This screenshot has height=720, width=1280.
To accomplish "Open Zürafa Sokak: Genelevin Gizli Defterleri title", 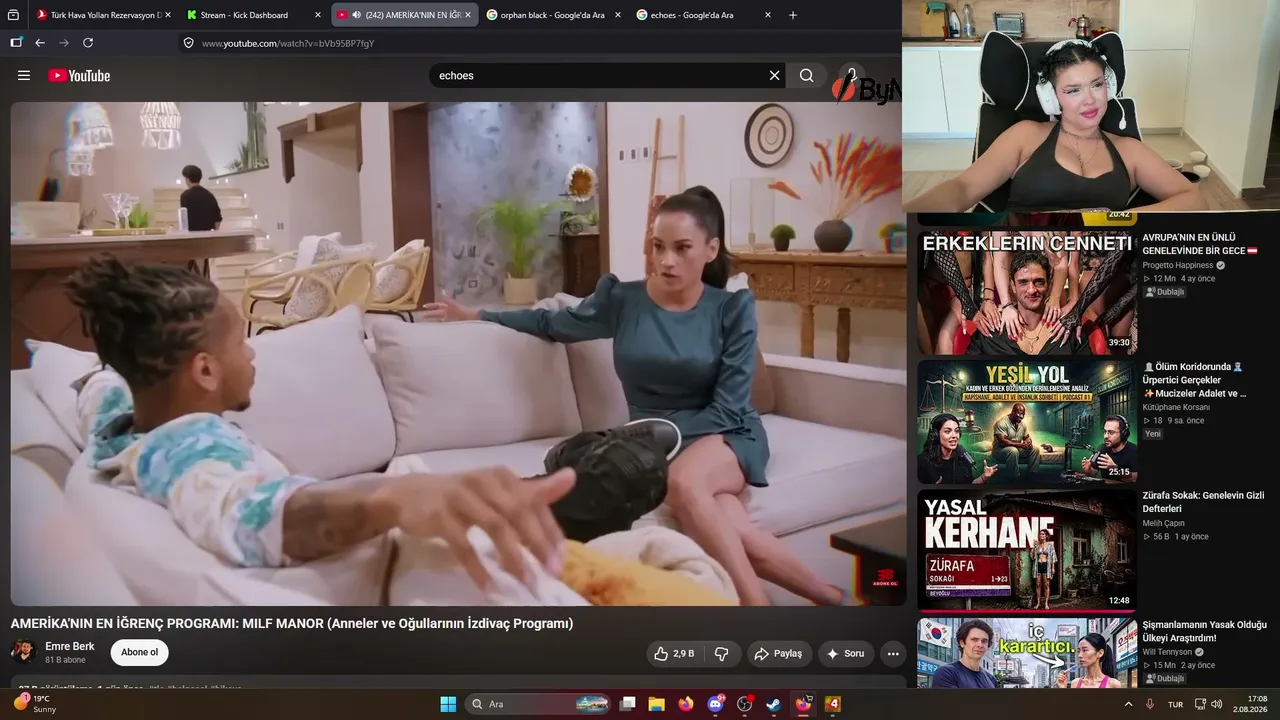I will tap(1203, 502).
